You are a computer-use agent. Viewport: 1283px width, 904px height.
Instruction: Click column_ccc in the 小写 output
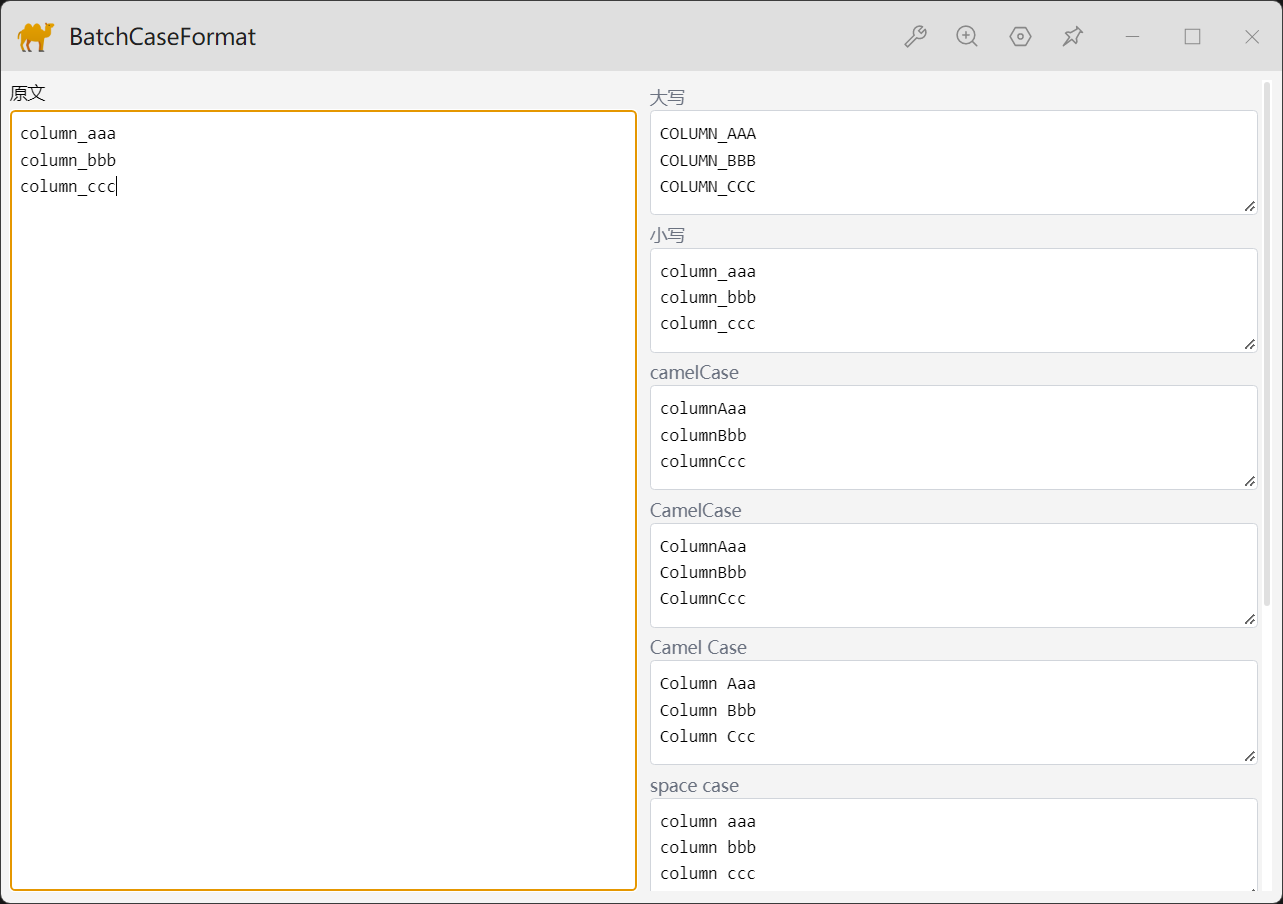pos(708,324)
